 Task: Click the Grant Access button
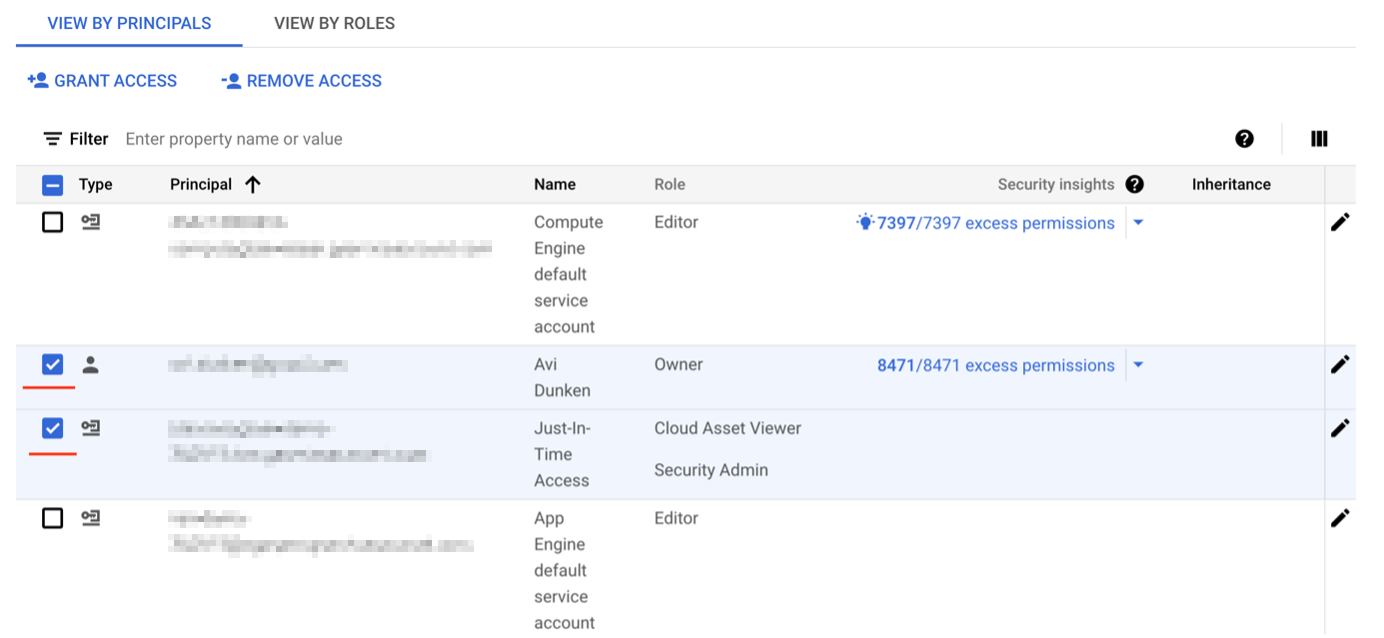coord(102,81)
